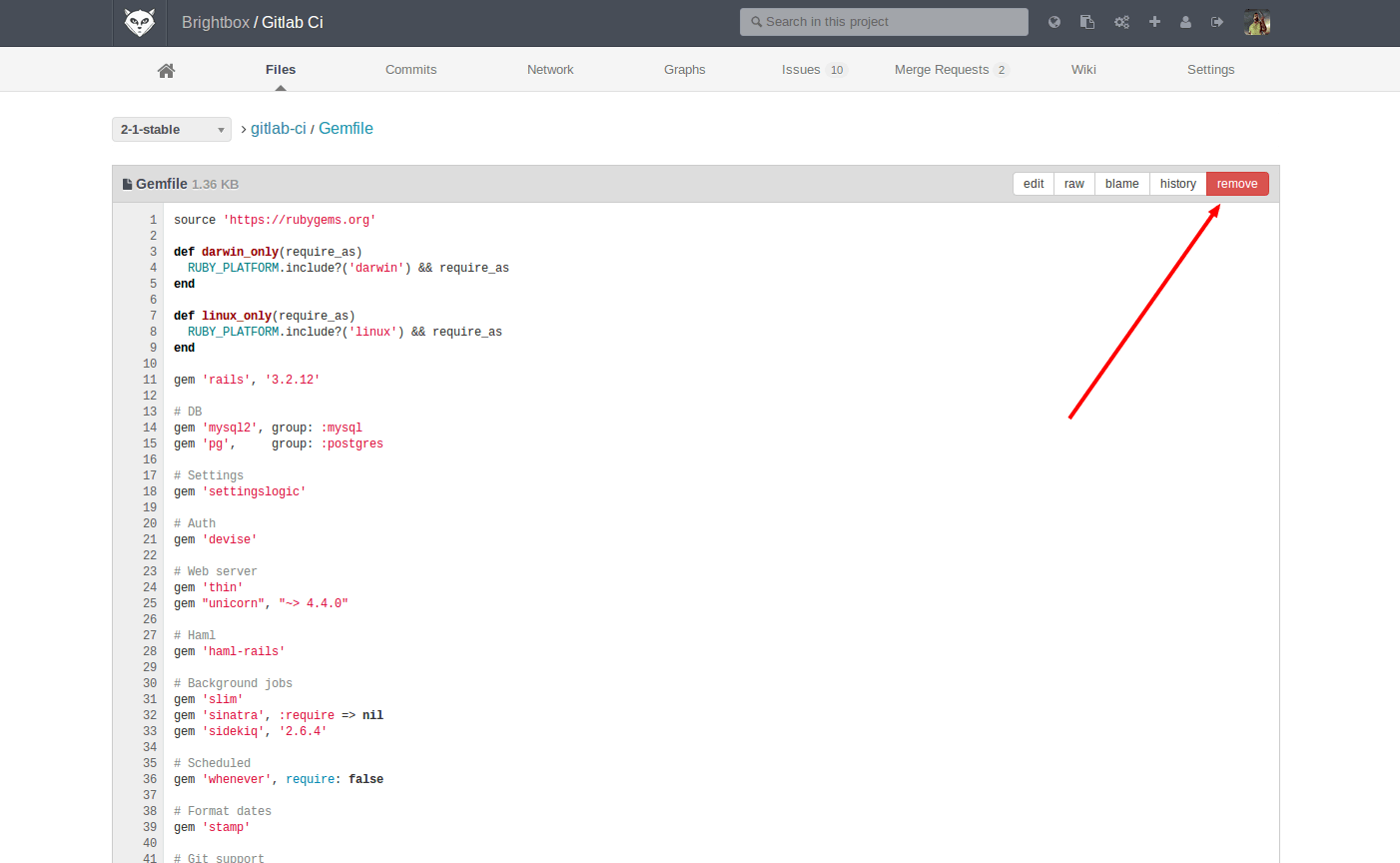View the Merge Requests tab
The height and width of the screenshot is (863, 1400).
[x=942, y=70]
